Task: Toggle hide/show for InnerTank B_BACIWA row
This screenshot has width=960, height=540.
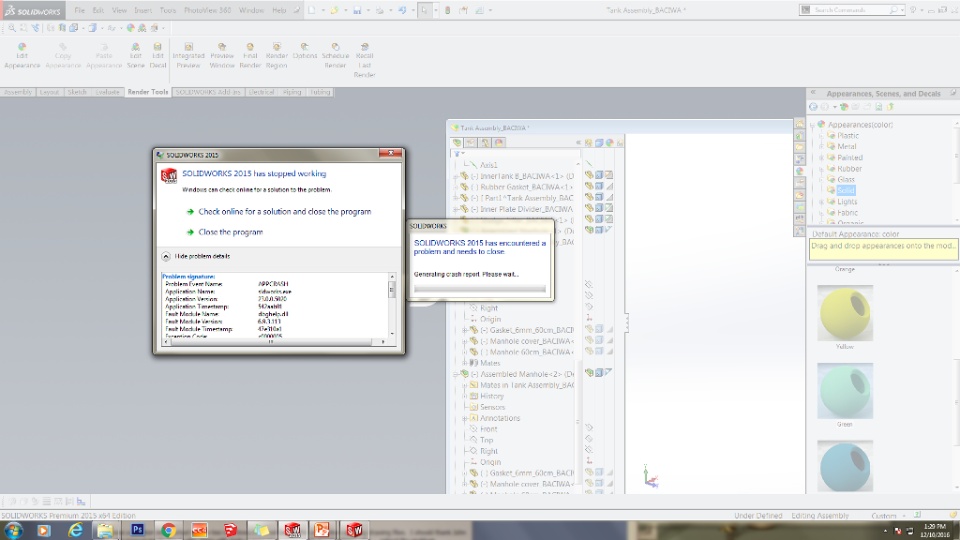Action: click(589, 176)
